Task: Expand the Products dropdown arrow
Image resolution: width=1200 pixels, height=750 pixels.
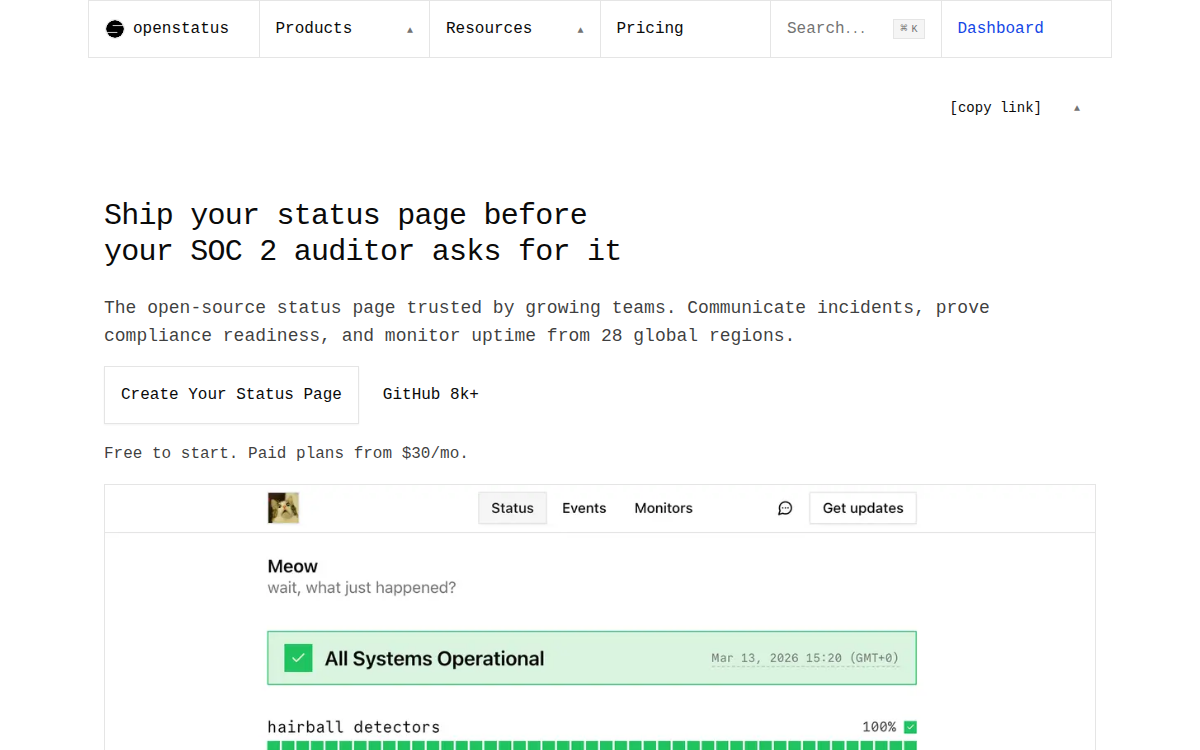Action: [410, 30]
